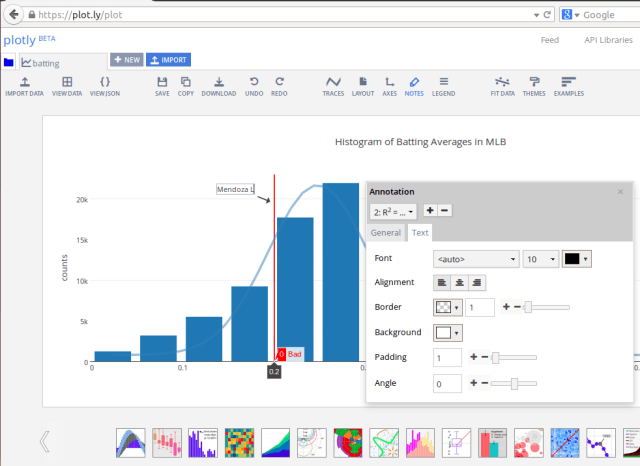Click the Download toolbar icon
This screenshot has width=640, height=466.
click(218, 82)
